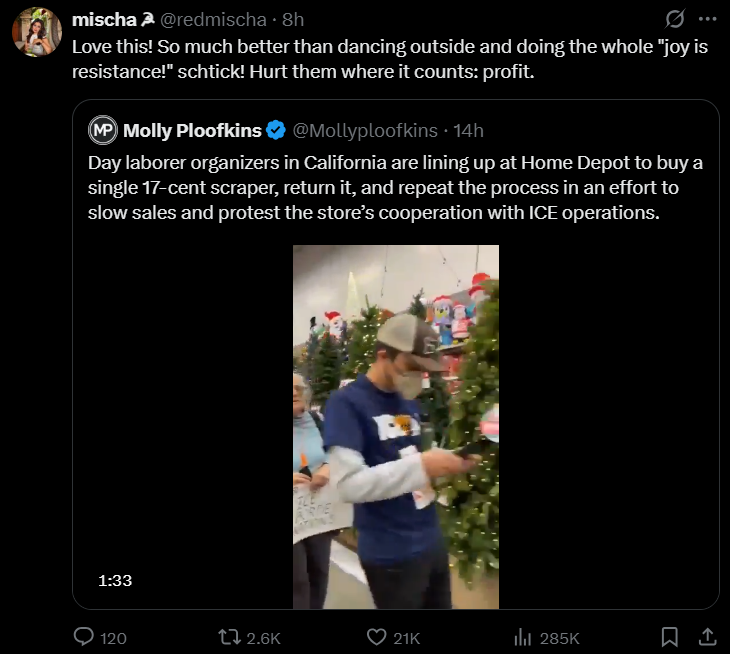Repost this tweet via retweet icon
Viewport: 730px width, 654px height.
point(231,637)
